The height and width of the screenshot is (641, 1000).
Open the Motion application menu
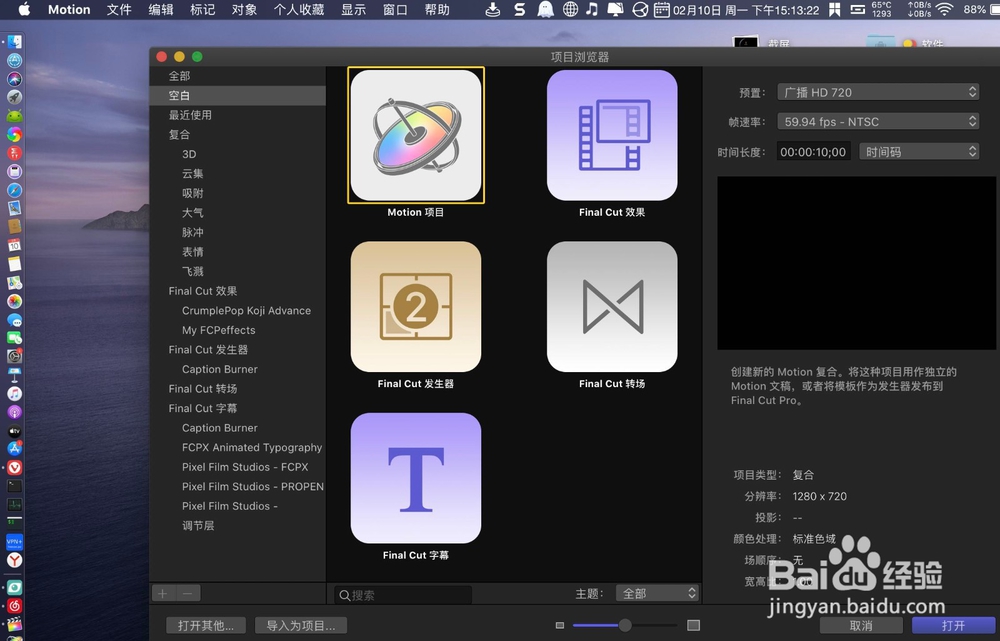[69, 10]
